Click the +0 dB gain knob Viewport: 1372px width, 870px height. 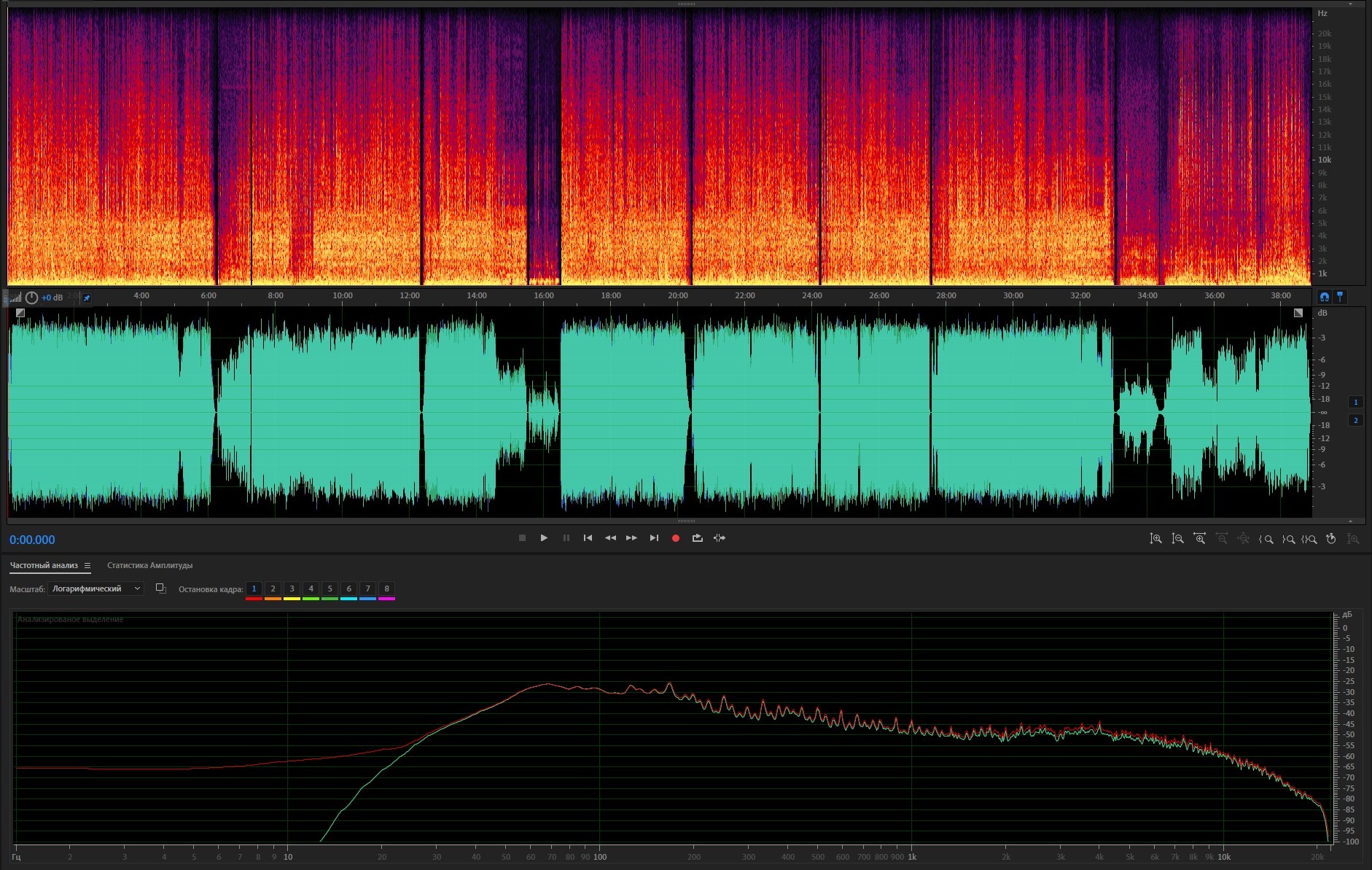[x=31, y=298]
